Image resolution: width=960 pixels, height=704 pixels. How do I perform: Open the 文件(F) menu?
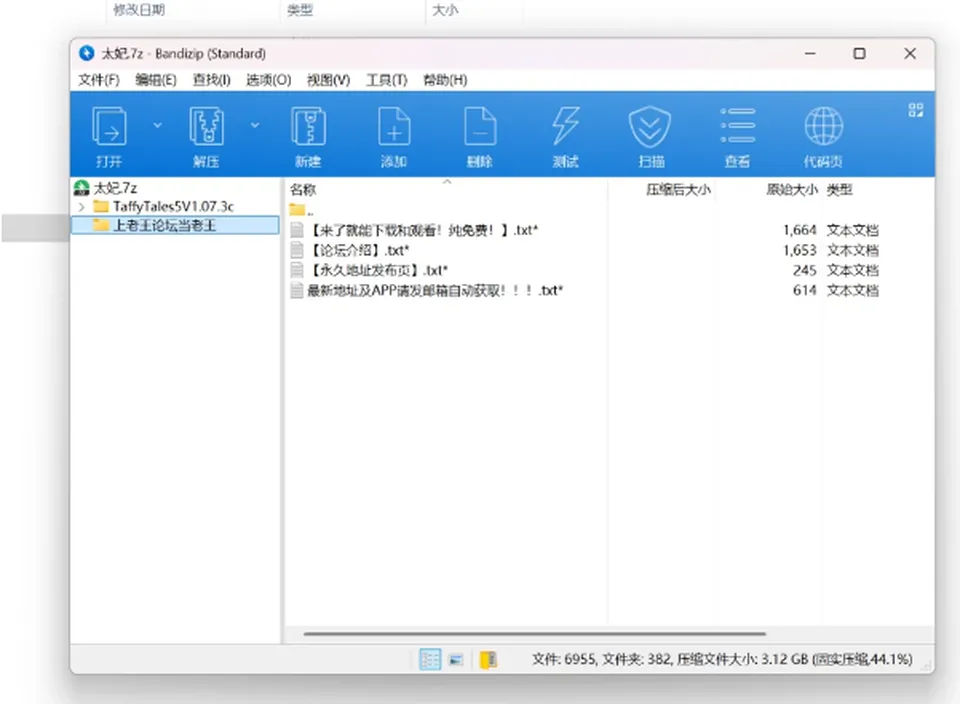tap(99, 80)
